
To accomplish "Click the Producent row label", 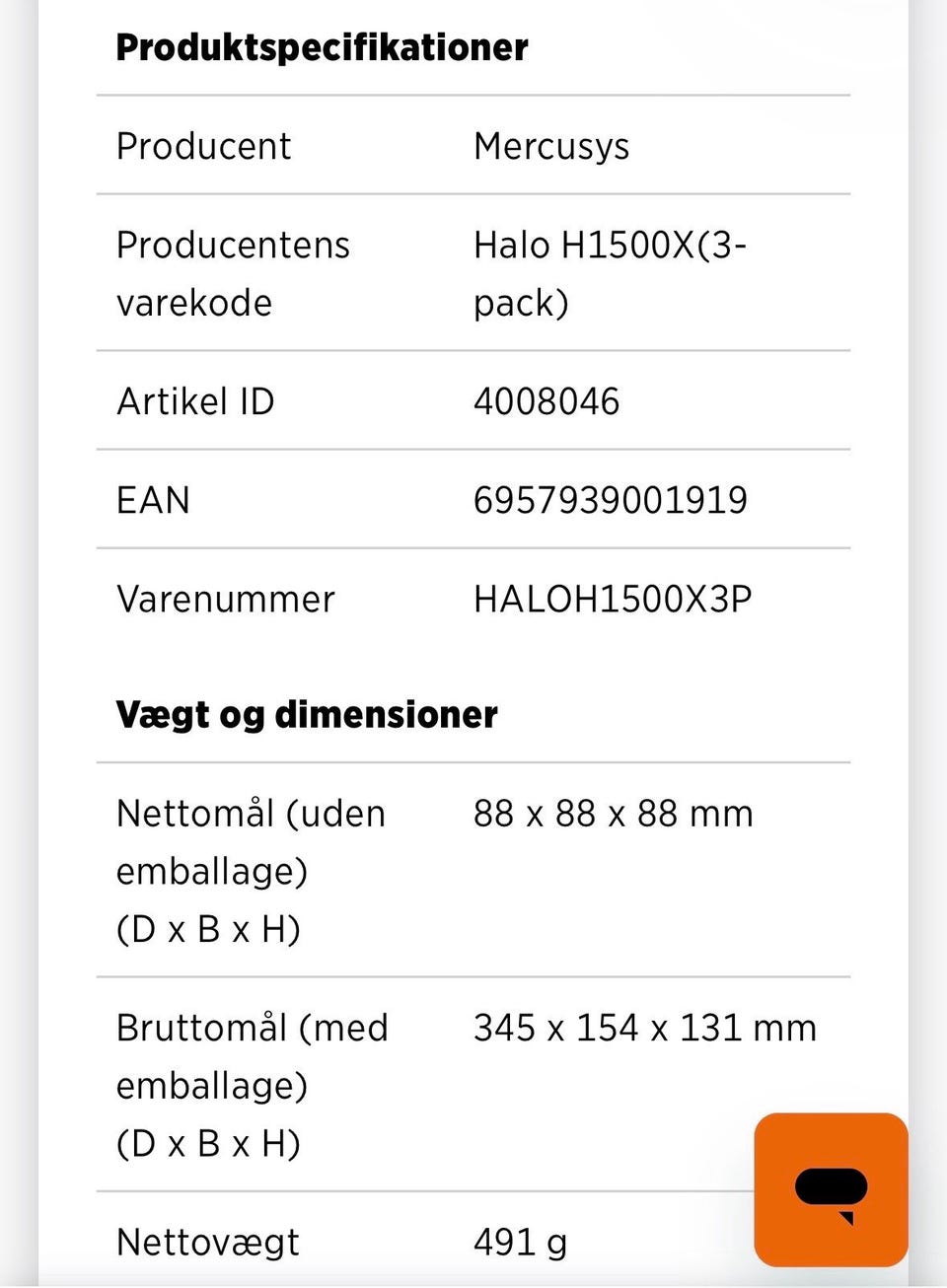I will pos(203,146).
